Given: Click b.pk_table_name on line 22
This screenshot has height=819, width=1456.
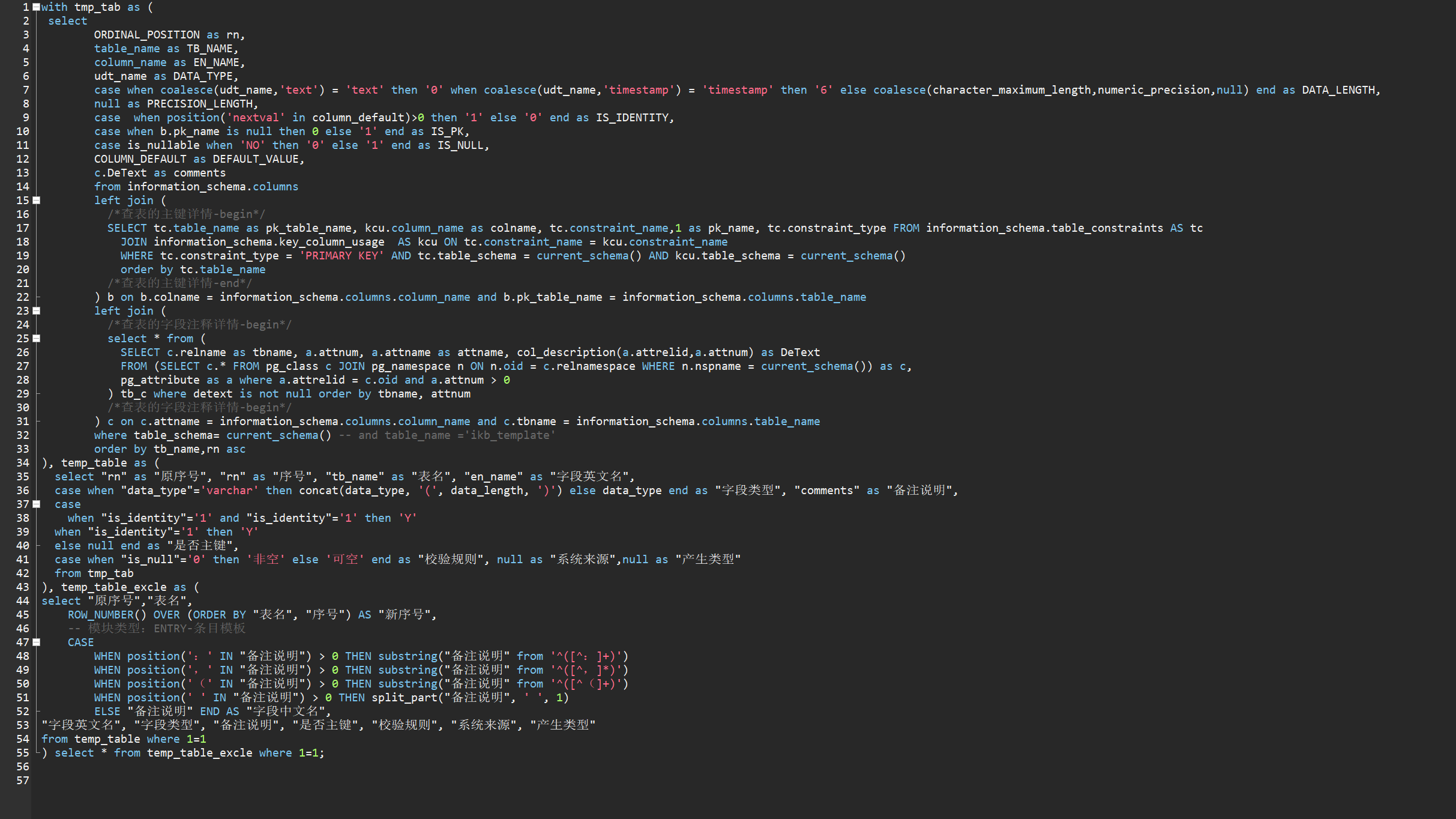Looking at the screenshot, I should (553, 297).
